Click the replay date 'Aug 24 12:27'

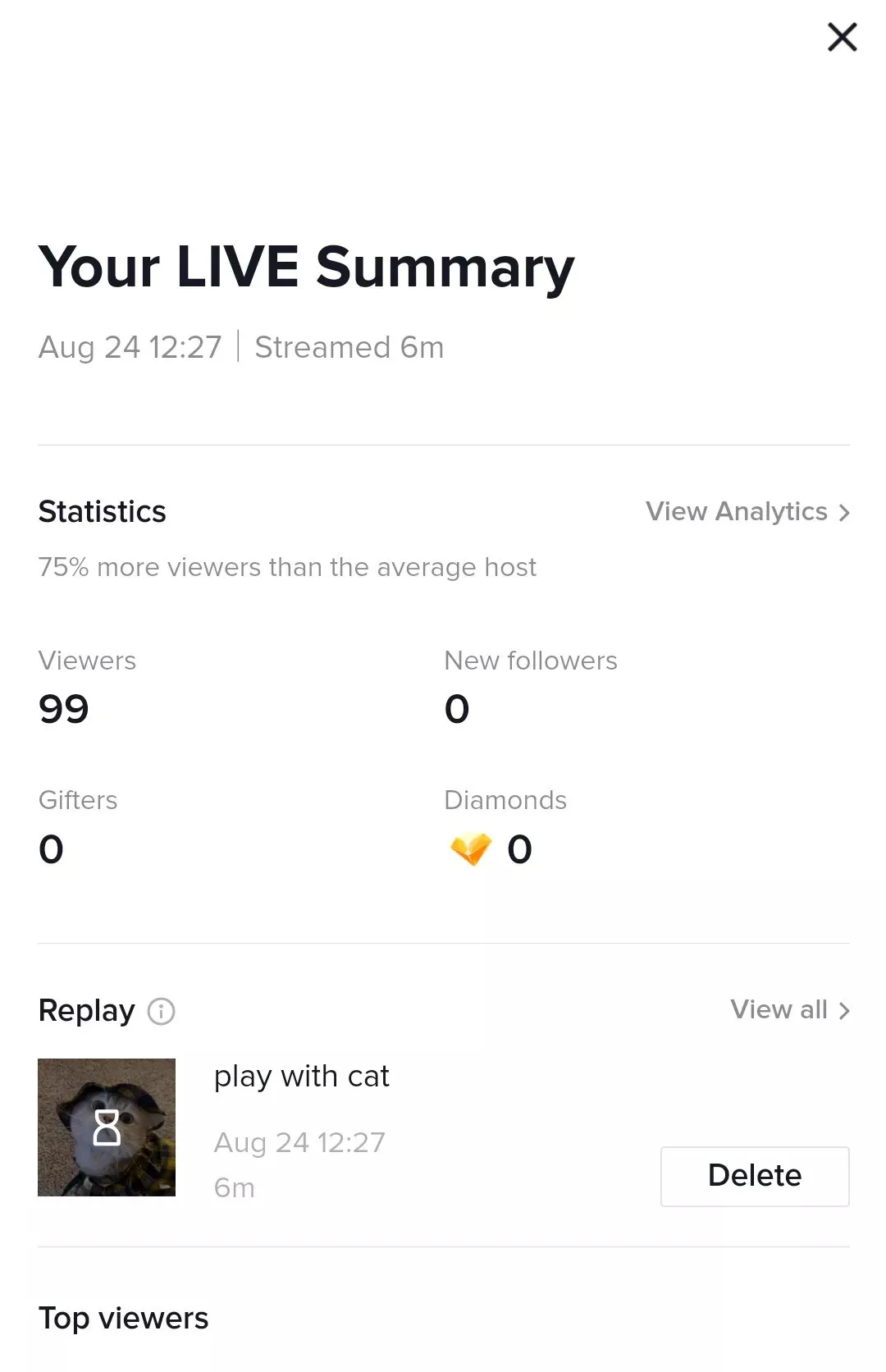tap(299, 1142)
